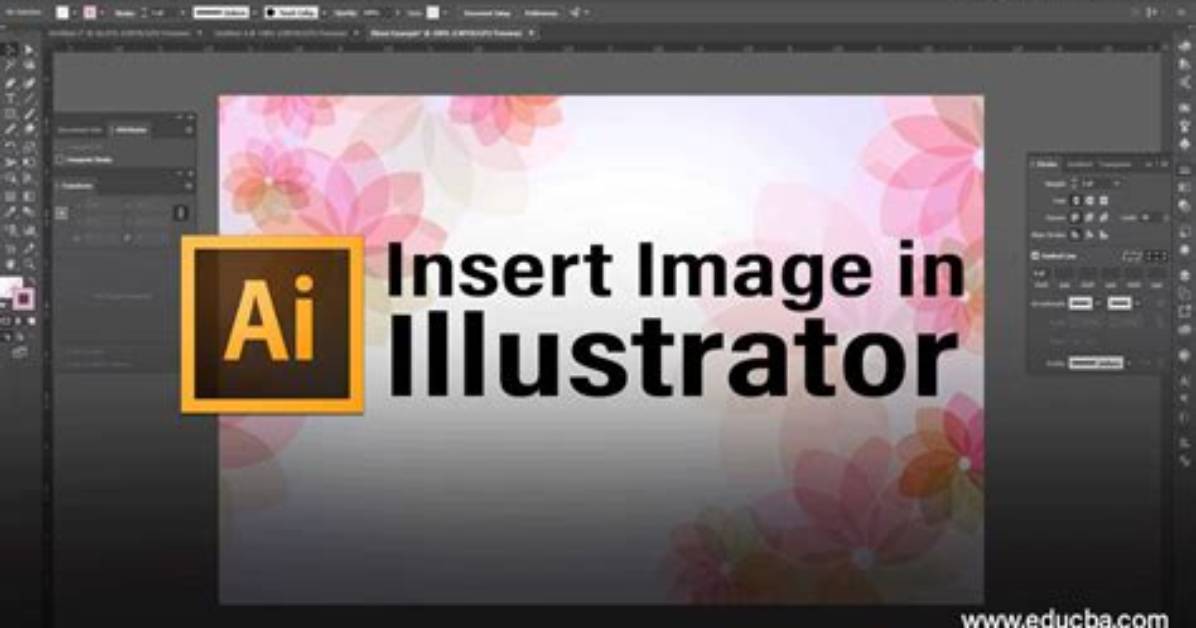The width and height of the screenshot is (1196, 628).
Task: Click the Transform panel reference point icon
Action: pyautogui.click(x=62, y=213)
